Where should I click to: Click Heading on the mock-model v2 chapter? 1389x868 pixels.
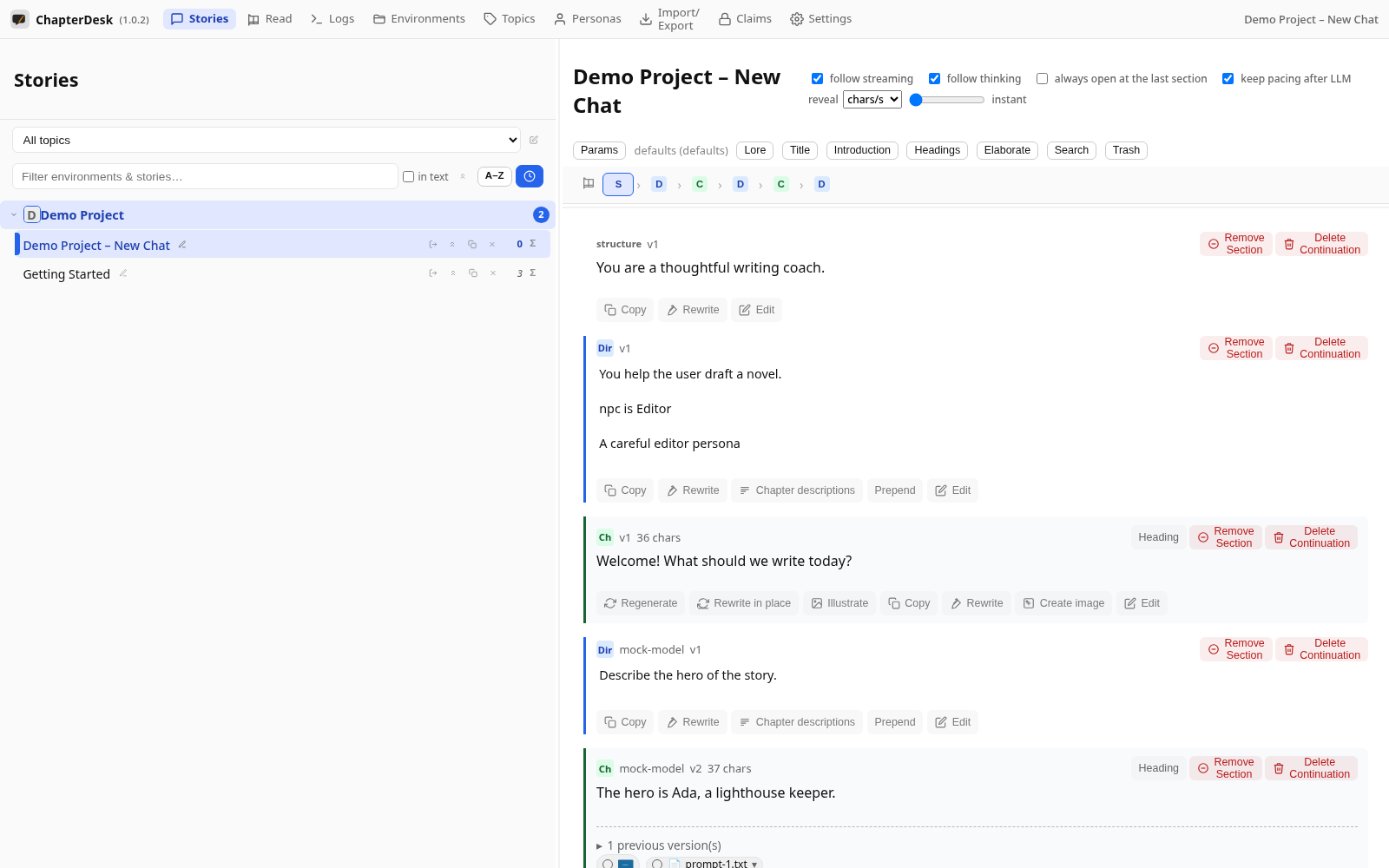click(x=1158, y=768)
